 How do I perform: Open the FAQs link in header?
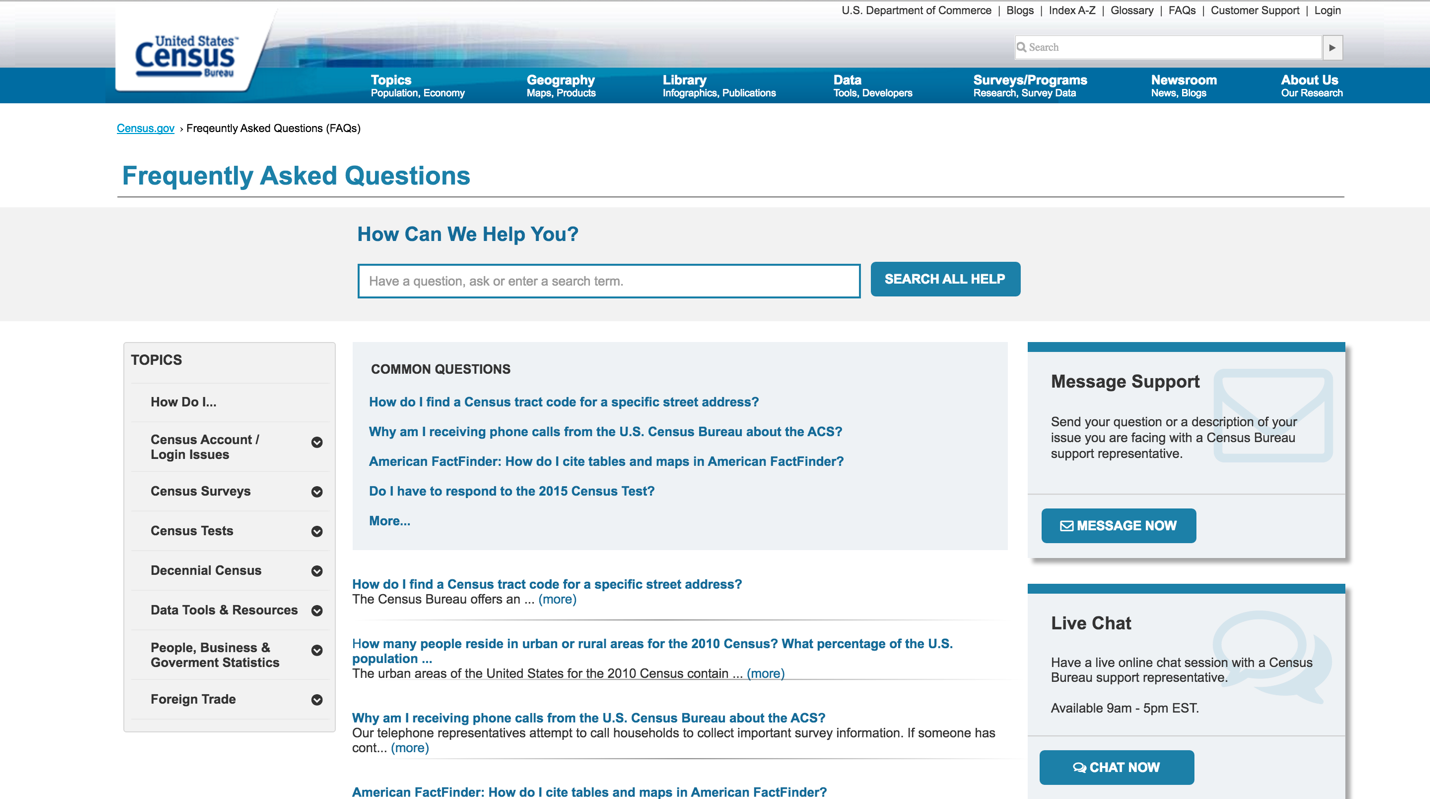pyautogui.click(x=1182, y=11)
